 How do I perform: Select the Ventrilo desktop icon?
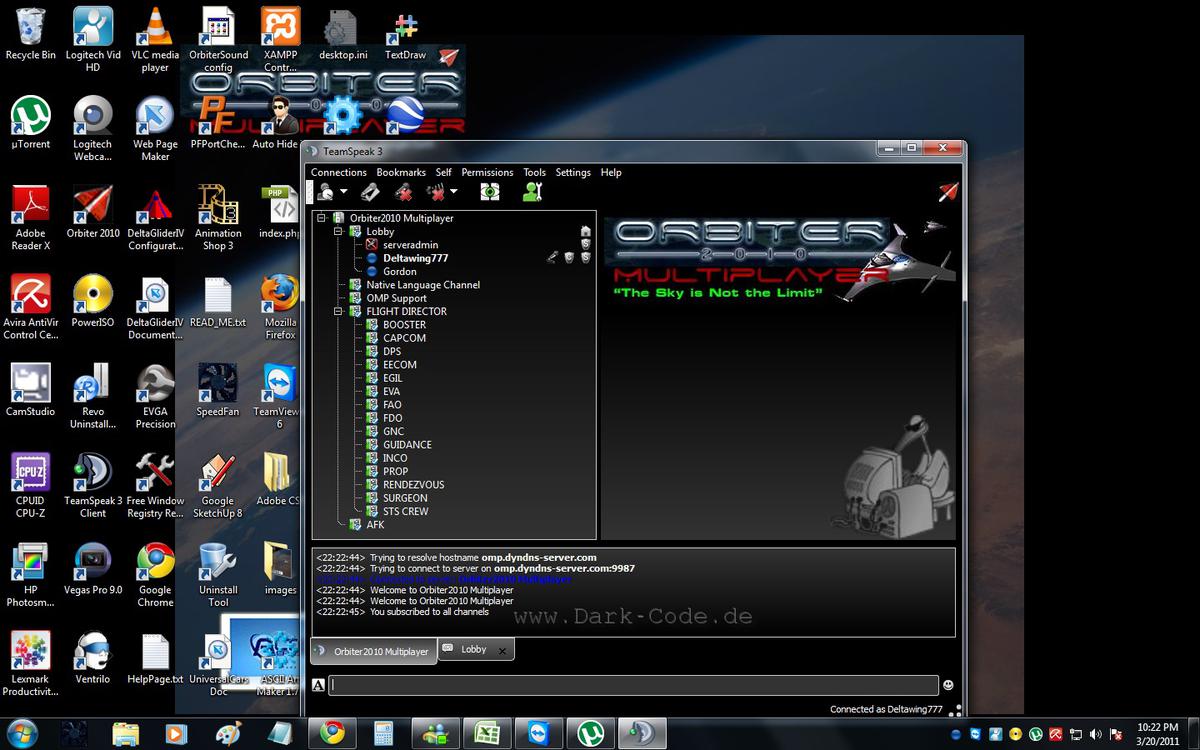point(93,657)
